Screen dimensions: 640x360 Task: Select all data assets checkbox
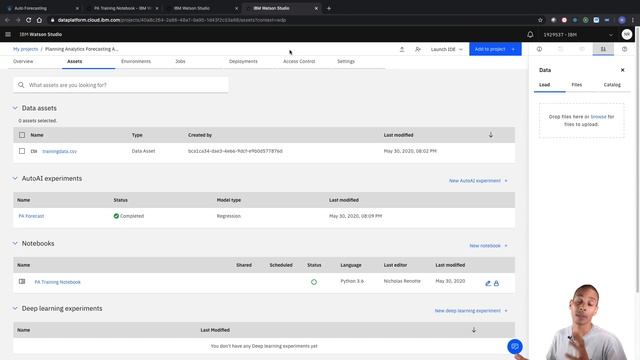coord(22,135)
